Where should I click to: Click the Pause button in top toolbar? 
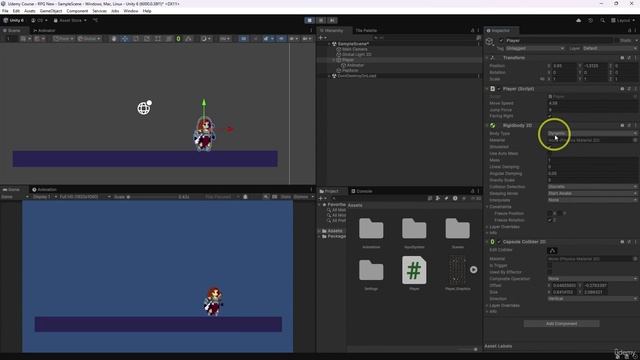(x=321, y=20)
